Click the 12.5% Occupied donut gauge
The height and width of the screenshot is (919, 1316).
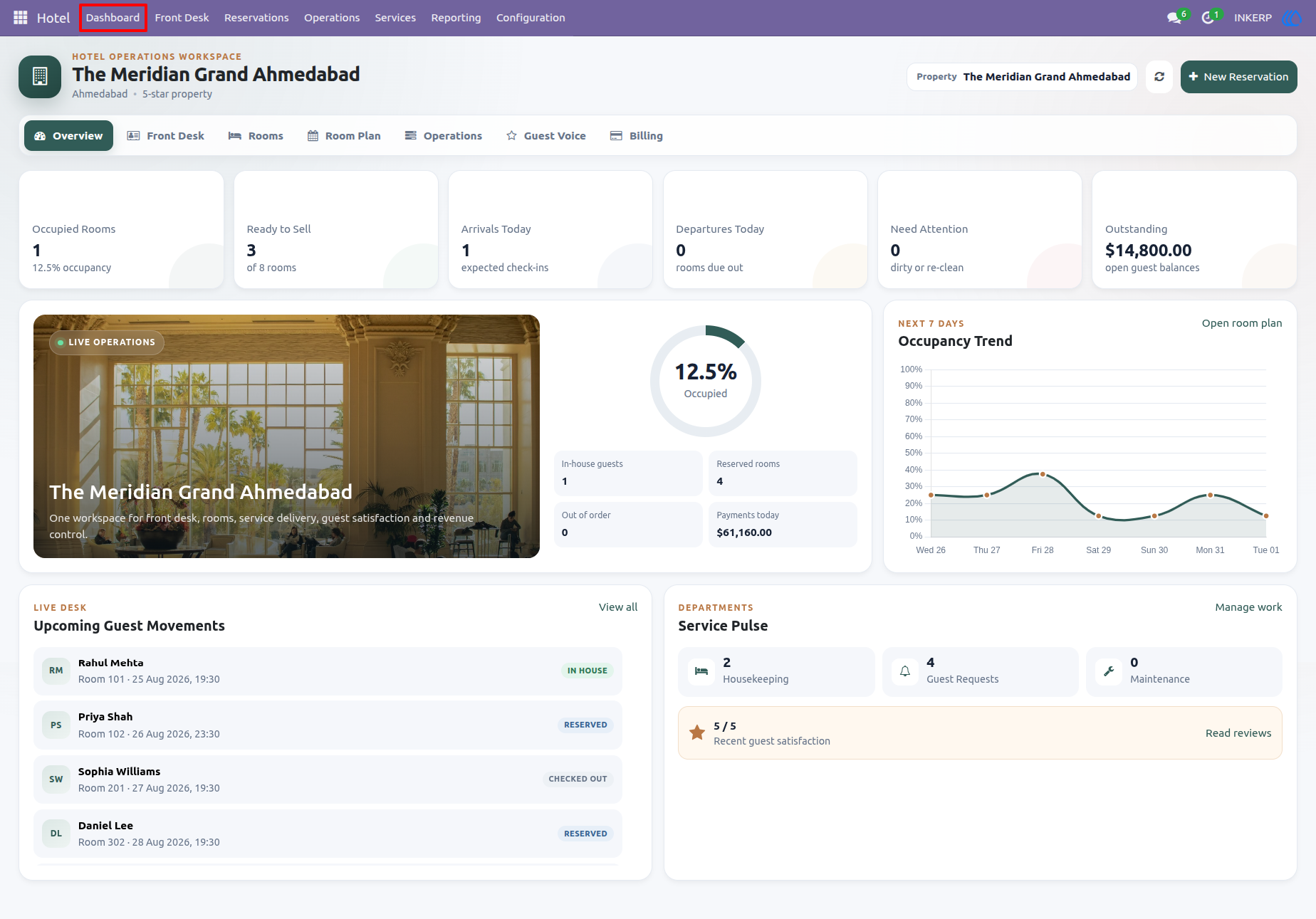pyautogui.click(x=706, y=381)
